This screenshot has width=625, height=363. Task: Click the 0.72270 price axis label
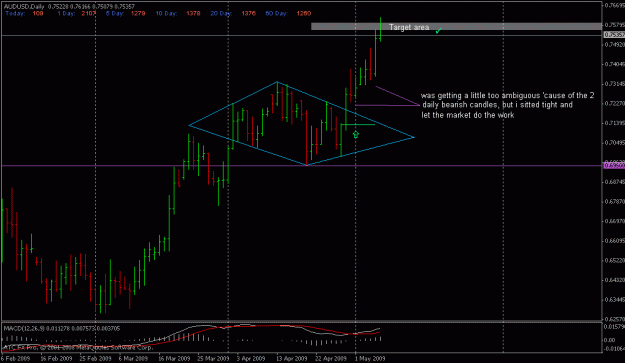615,103
